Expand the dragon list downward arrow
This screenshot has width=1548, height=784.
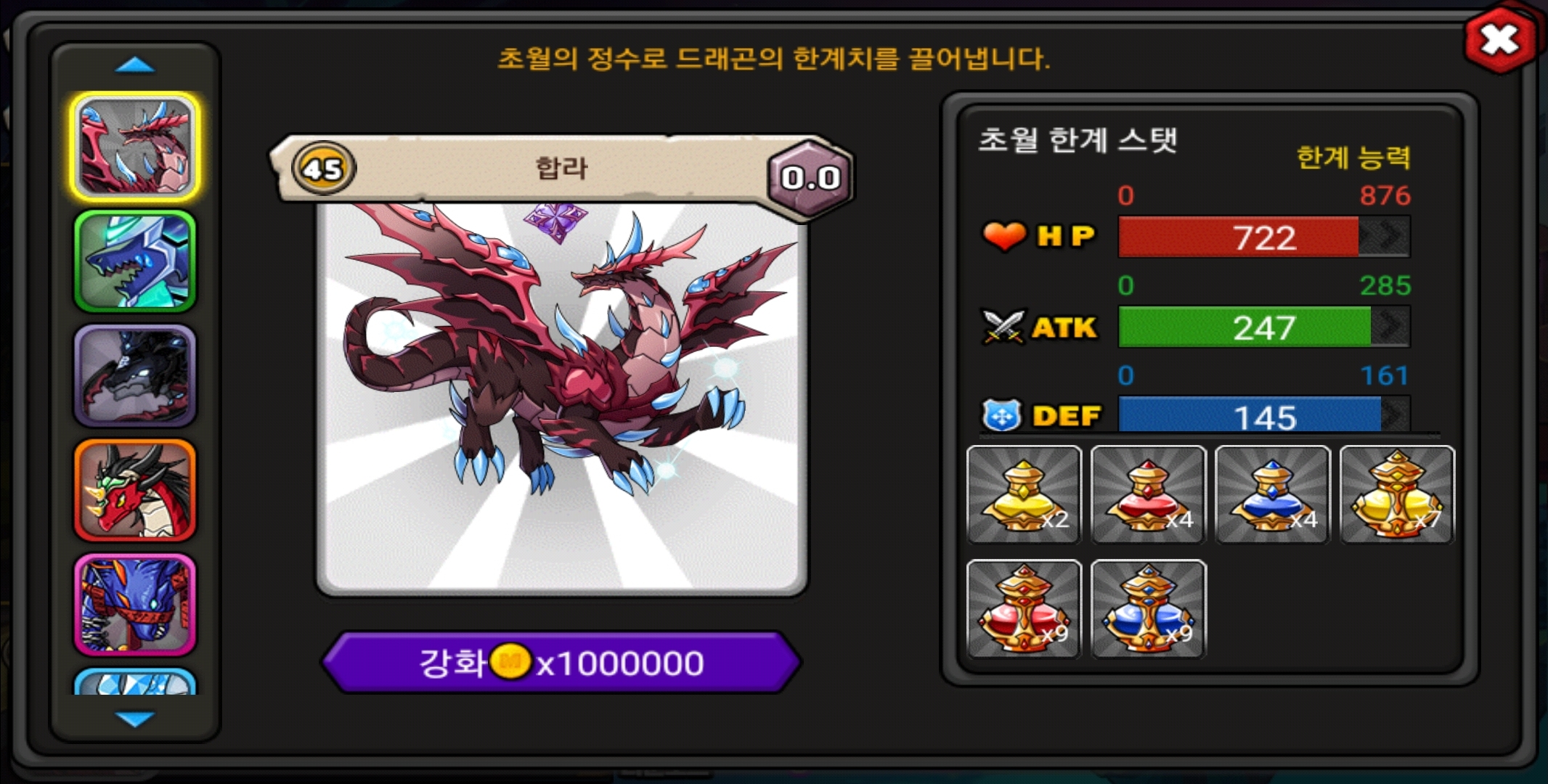tap(135, 719)
